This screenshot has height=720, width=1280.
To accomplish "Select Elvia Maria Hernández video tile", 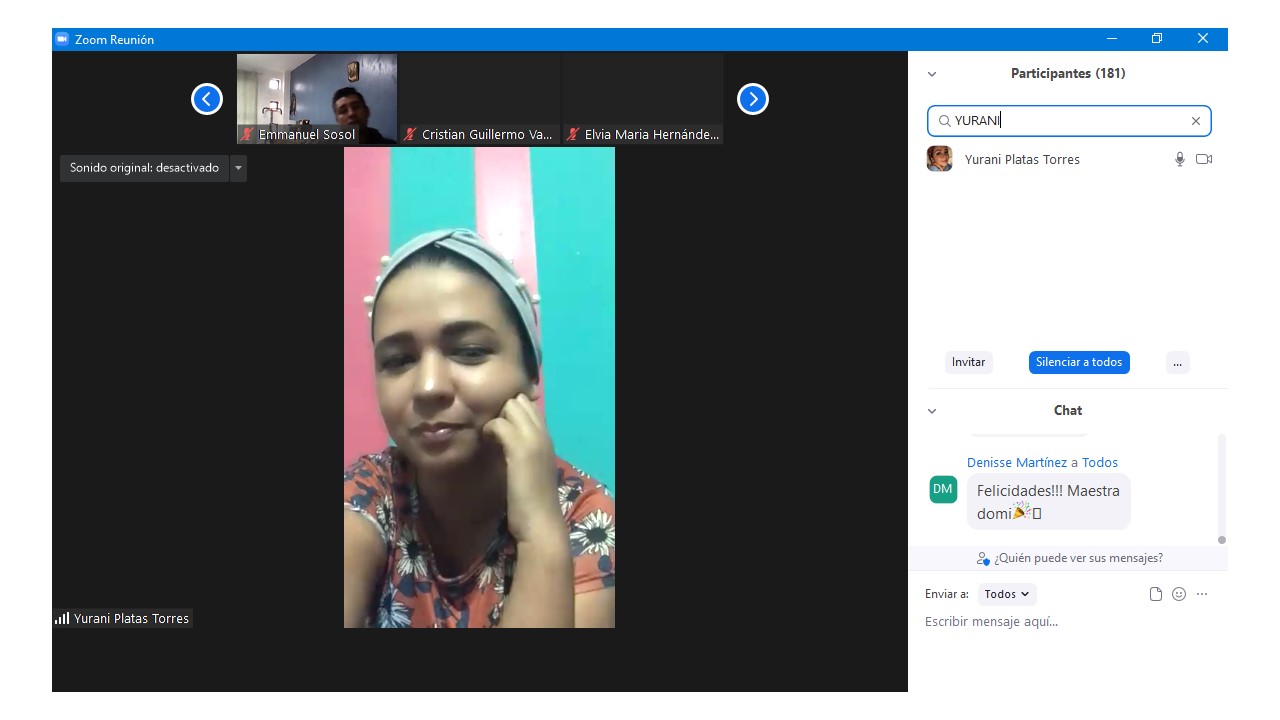I will click(643, 99).
